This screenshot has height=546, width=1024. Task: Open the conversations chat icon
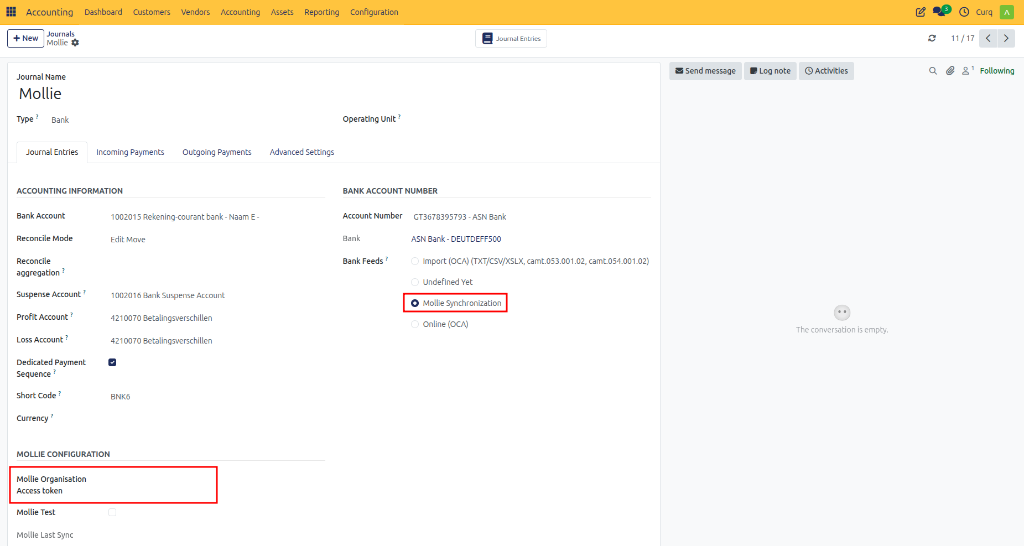click(x=941, y=11)
